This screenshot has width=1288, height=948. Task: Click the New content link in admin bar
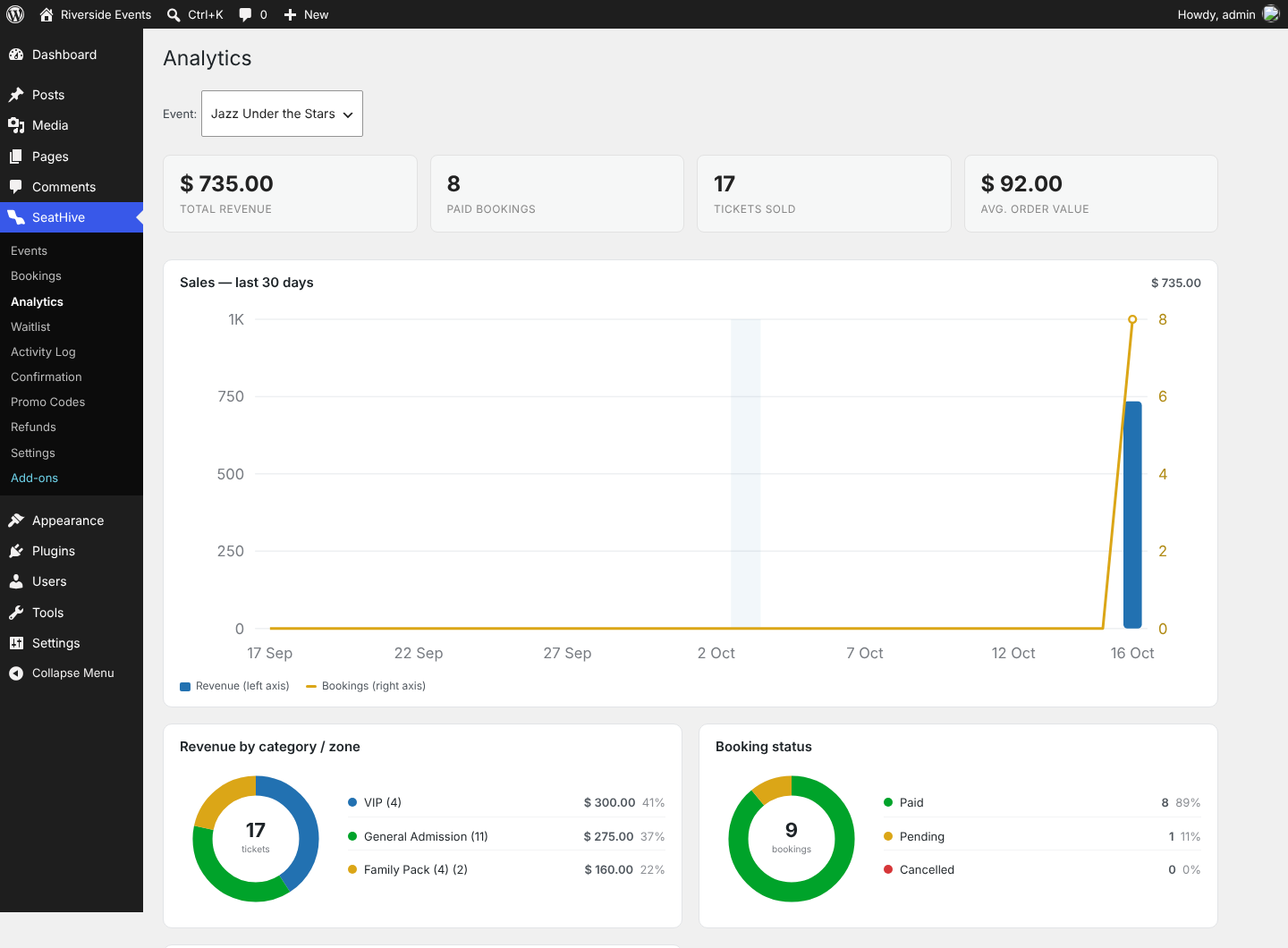316,14
